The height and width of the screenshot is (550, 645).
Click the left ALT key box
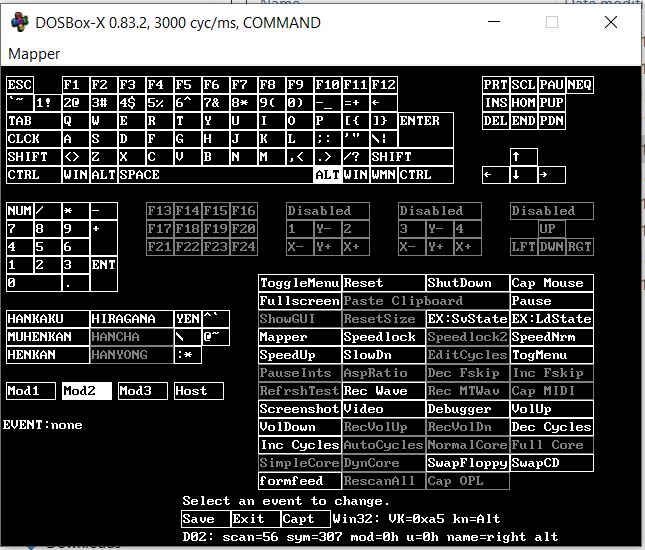coord(104,175)
